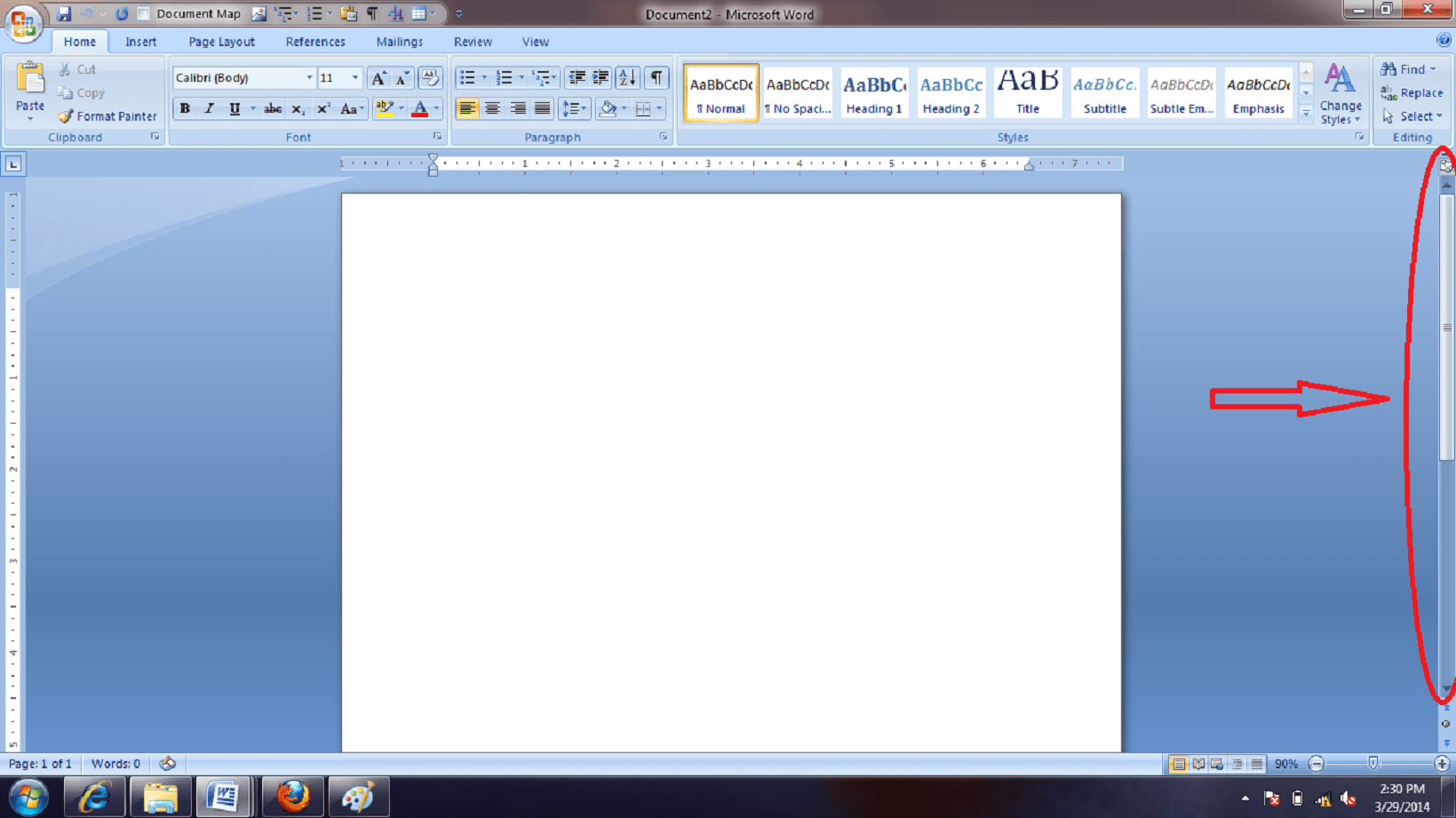Customize Quick Access Toolbar dropdown arrow
The width and height of the screenshot is (1456, 818).
(x=458, y=13)
